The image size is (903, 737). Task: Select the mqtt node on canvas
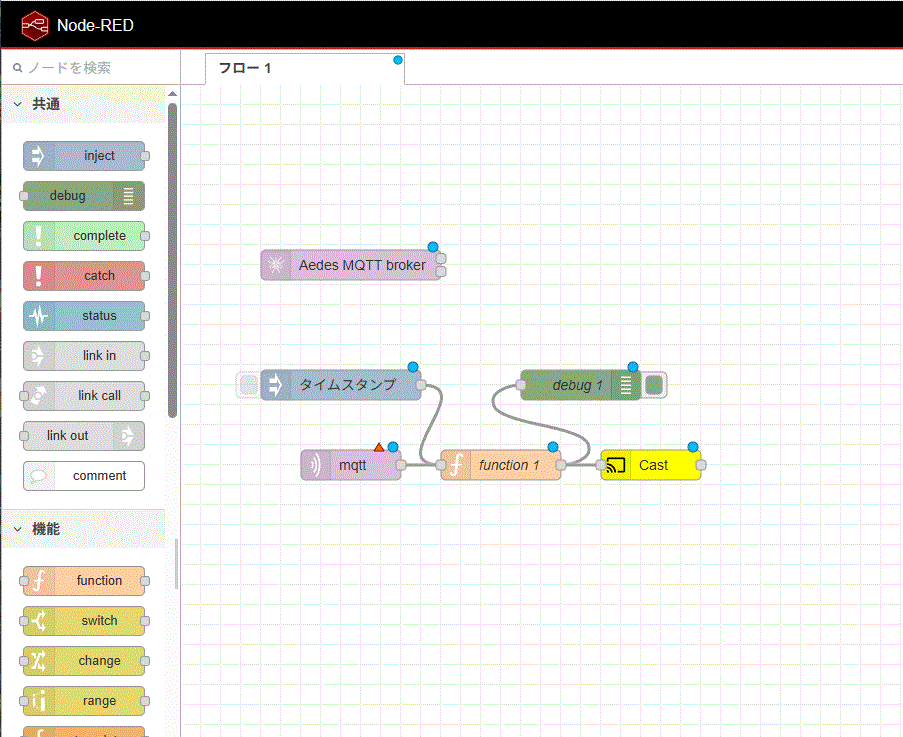(x=351, y=465)
